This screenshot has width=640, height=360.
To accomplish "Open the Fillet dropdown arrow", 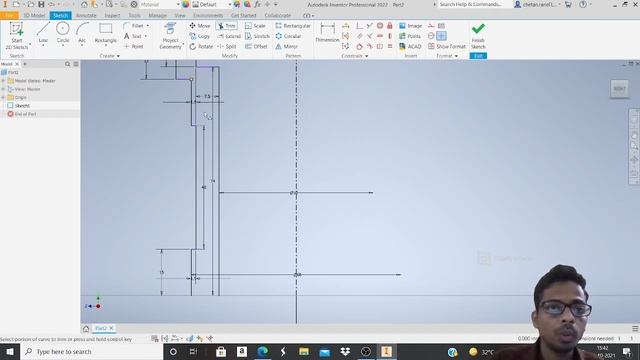I will point(148,26).
